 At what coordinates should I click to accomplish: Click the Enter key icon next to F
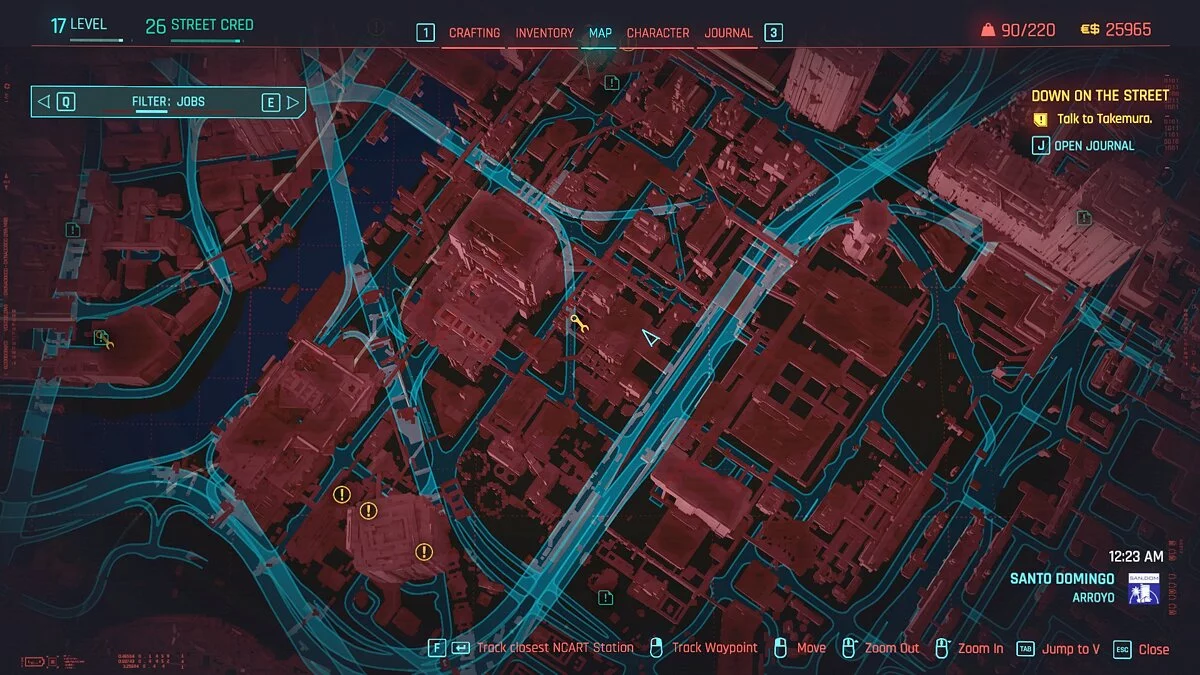pyautogui.click(x=461, y=648)
